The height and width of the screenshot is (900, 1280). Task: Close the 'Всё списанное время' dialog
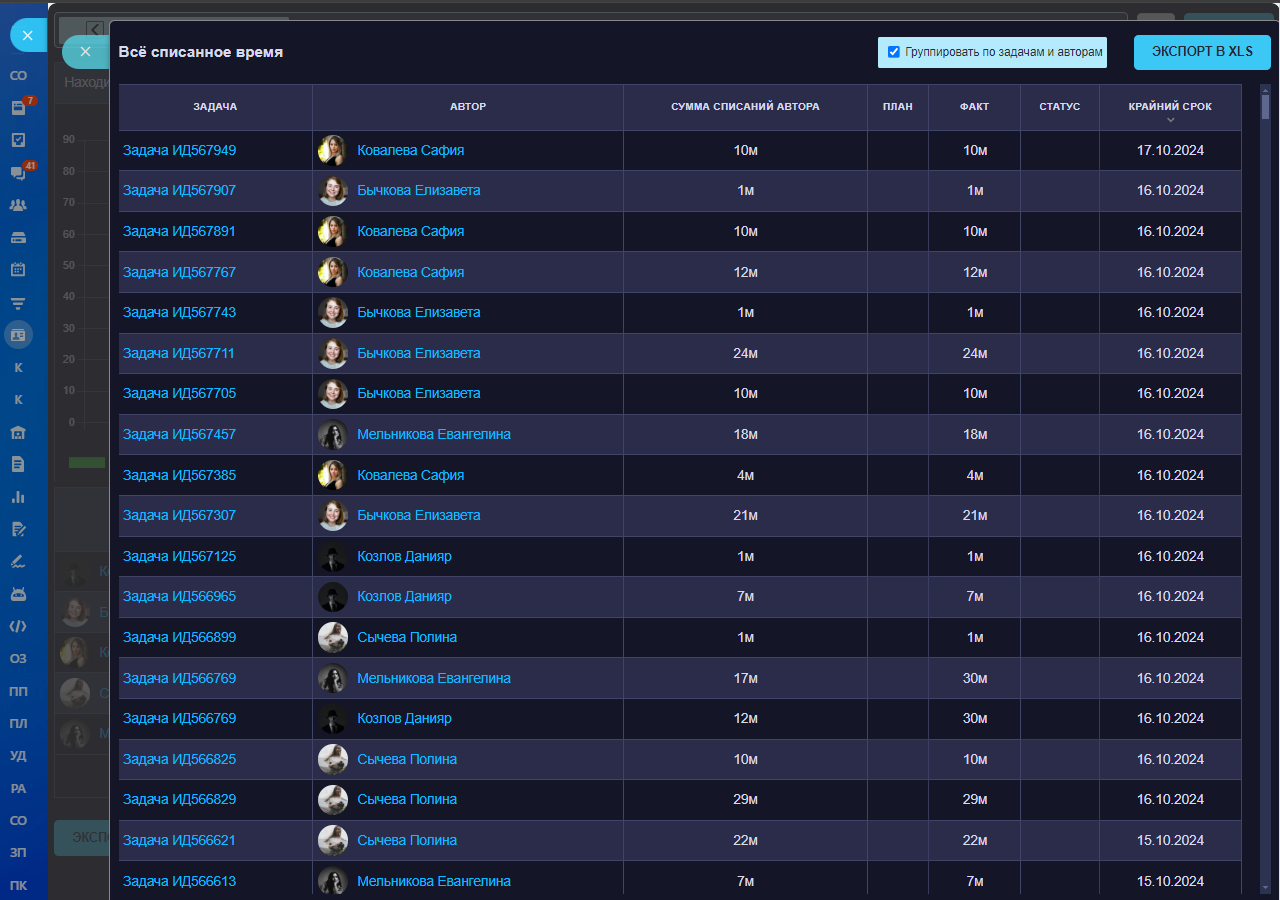[85, 52]
